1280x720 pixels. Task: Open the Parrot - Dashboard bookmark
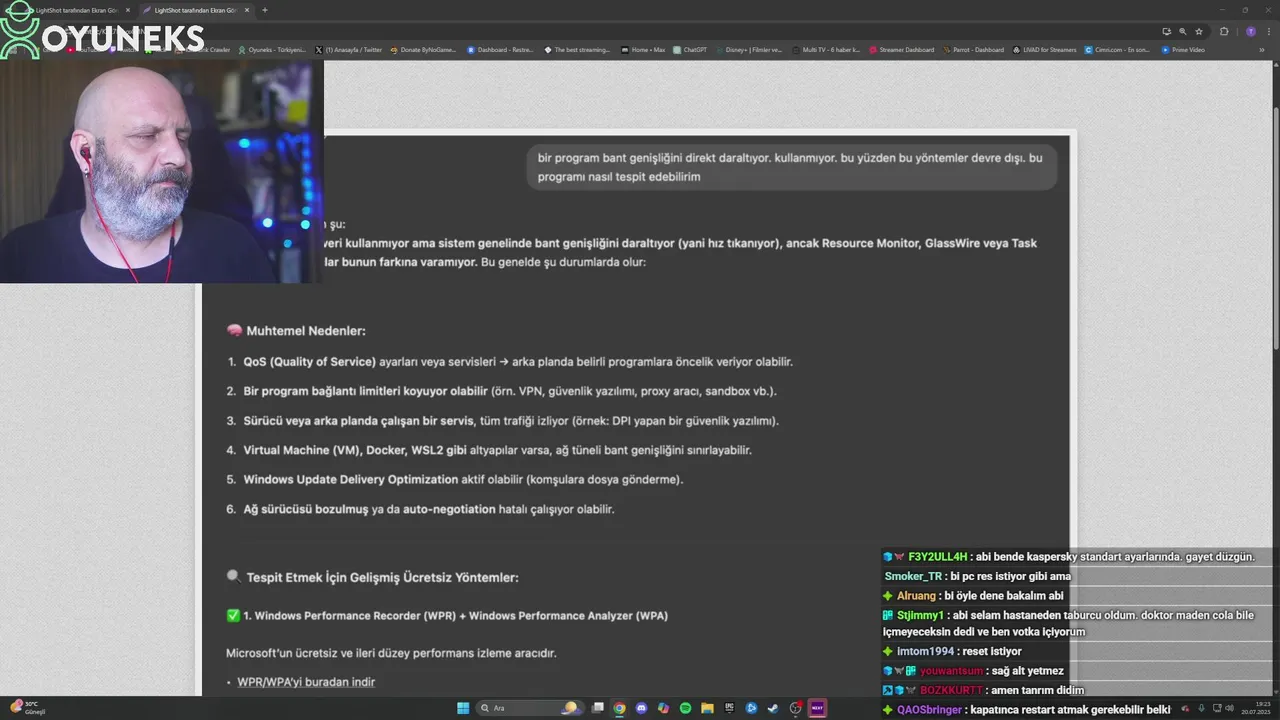(x=972, y=50)
